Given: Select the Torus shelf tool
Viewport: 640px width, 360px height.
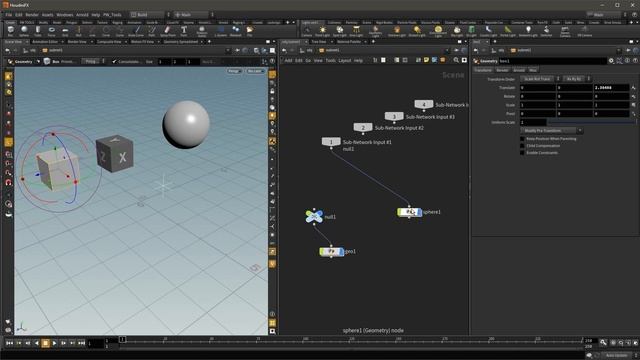Looking at the screenshot, I should [x=51, y=31].
